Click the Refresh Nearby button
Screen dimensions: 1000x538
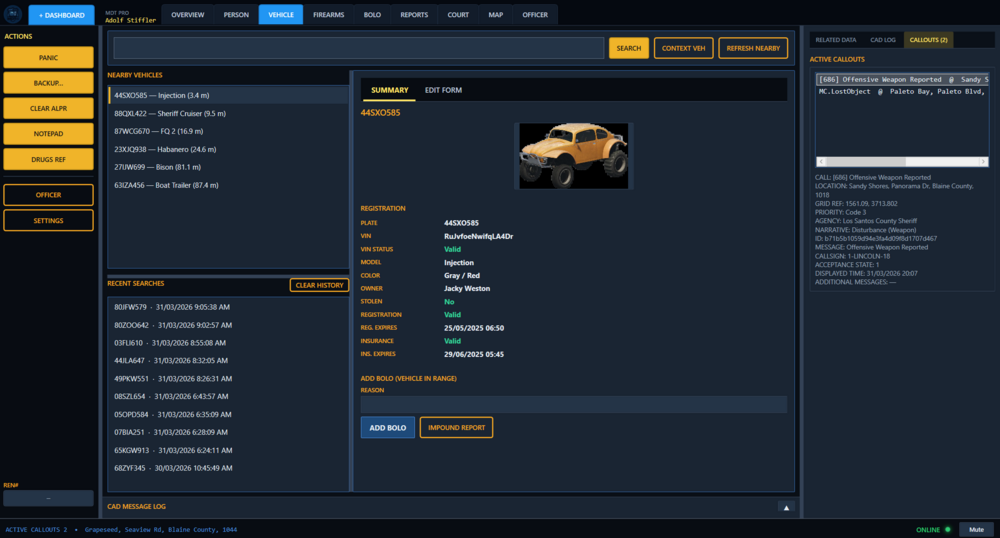pyautogui.click(x=753, y=48)
